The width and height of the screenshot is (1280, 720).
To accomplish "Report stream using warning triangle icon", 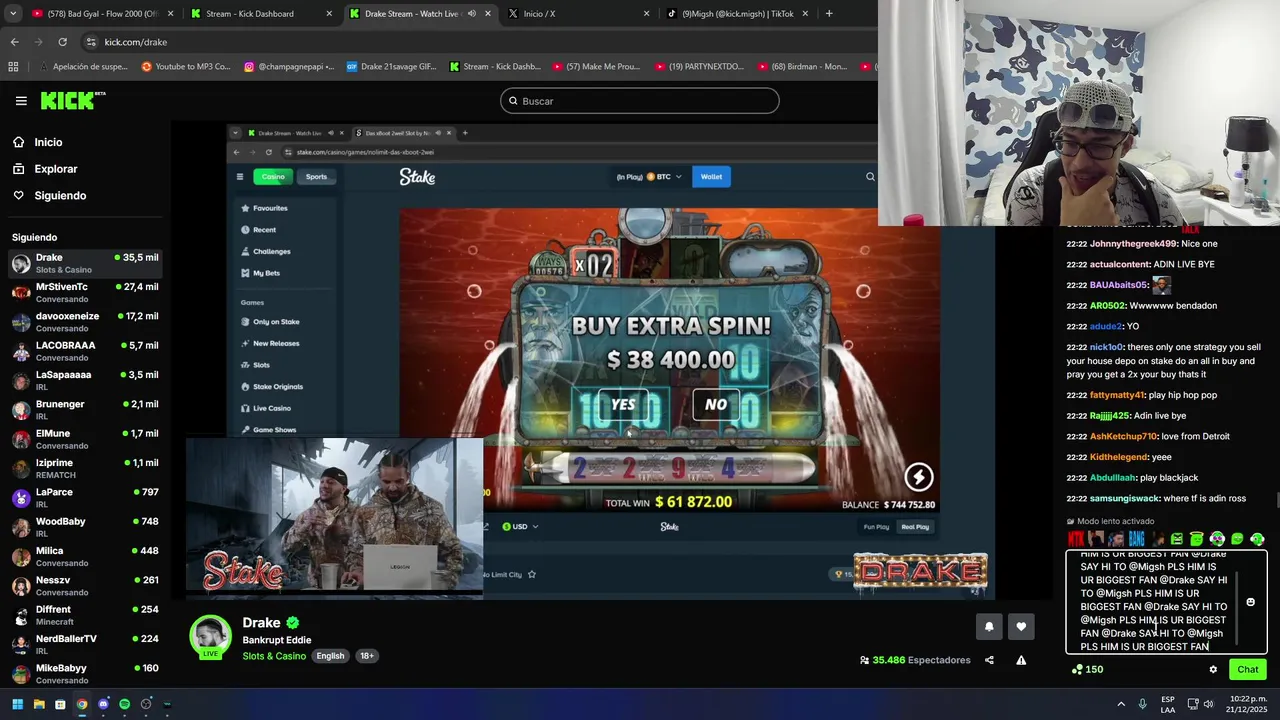I will [1021, 660].
